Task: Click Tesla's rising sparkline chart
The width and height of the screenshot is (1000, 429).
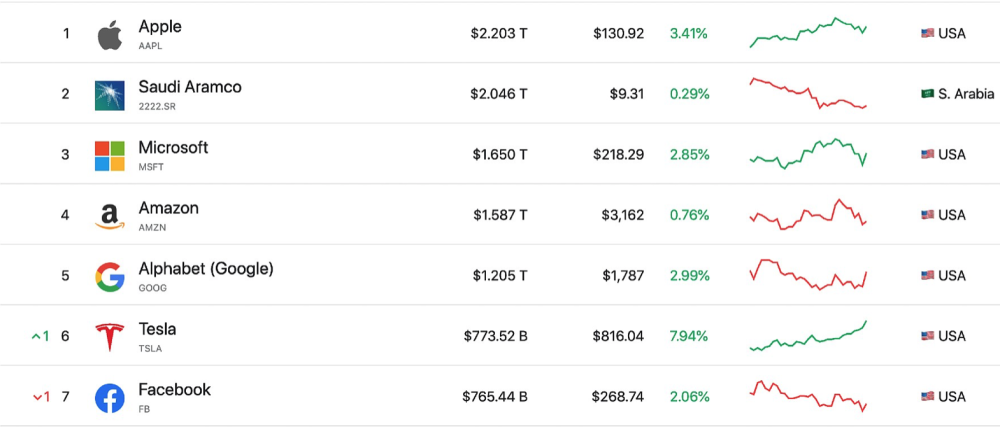Action: click(x=808, y=337)
